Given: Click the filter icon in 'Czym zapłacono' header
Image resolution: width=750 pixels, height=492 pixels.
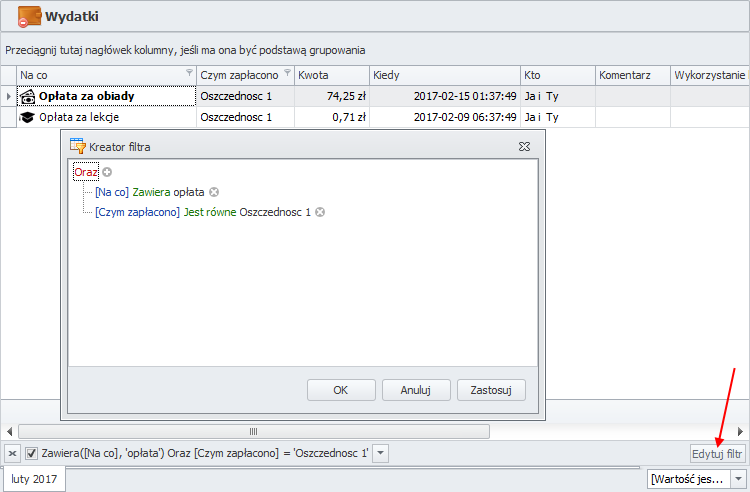Looking at the screenshot, I should 288,74.
